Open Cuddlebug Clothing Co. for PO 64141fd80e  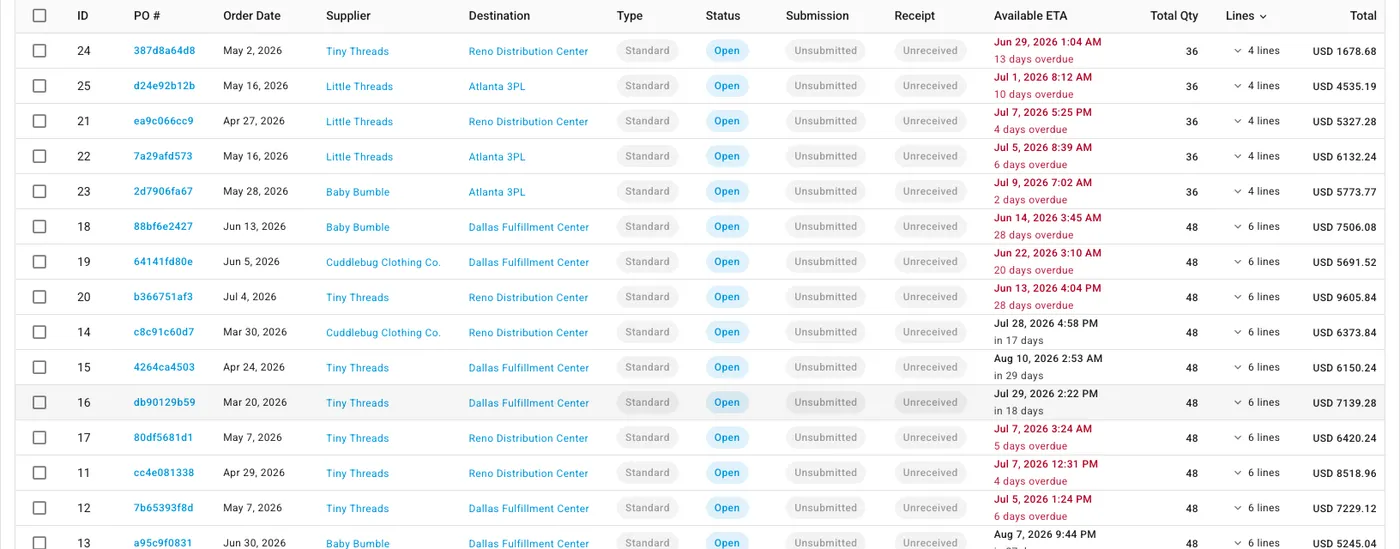383,262
